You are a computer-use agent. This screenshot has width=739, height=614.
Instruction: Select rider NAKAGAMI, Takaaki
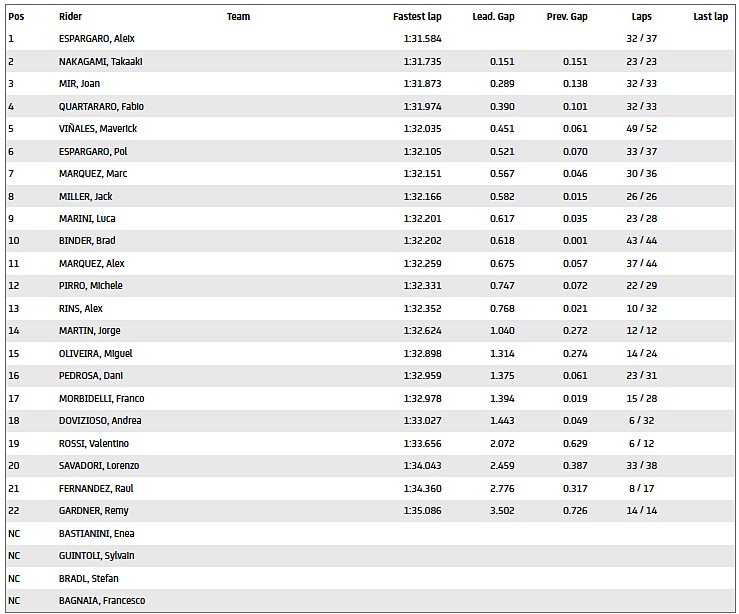point(100,61)
